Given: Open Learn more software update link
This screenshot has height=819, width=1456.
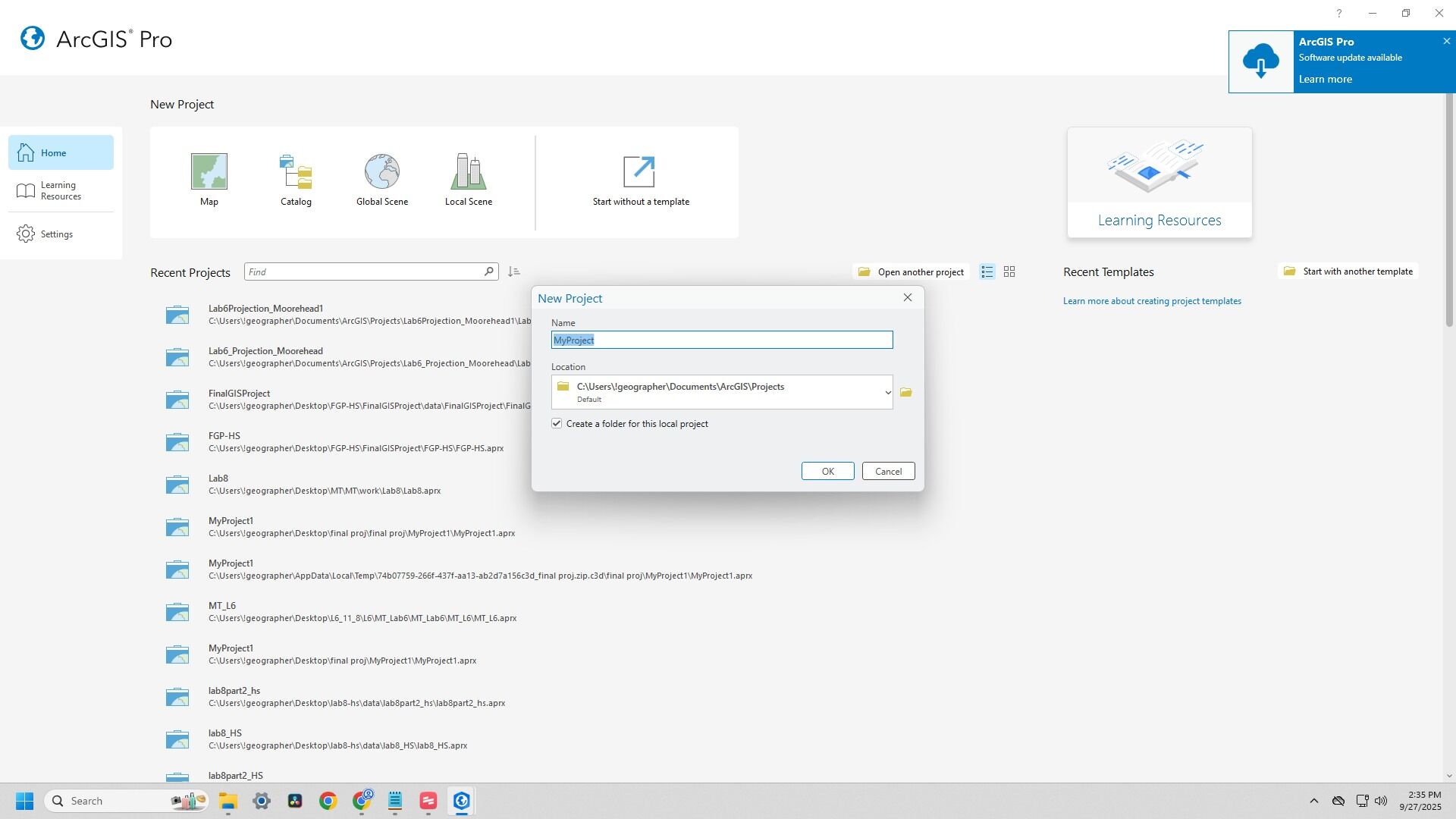Looking at the screenshot, I should click(x=1325, y=80).
